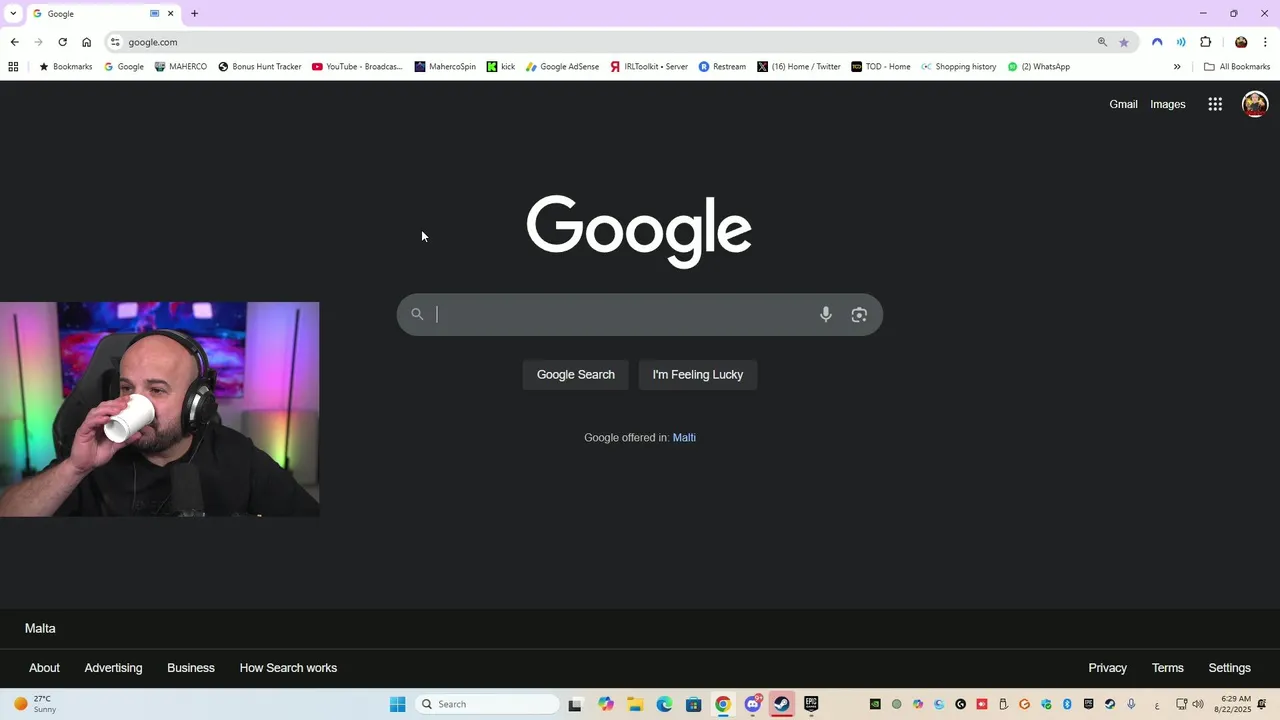Open the WhatsApp bookmark
Screen dimensions: 1280x720
pyautogui.click(x=1039, y=67)
